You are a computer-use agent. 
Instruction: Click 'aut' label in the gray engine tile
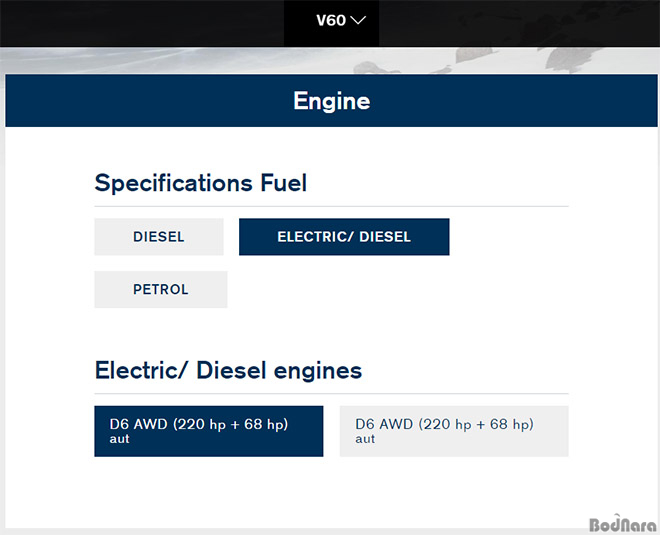click(365, 439)
